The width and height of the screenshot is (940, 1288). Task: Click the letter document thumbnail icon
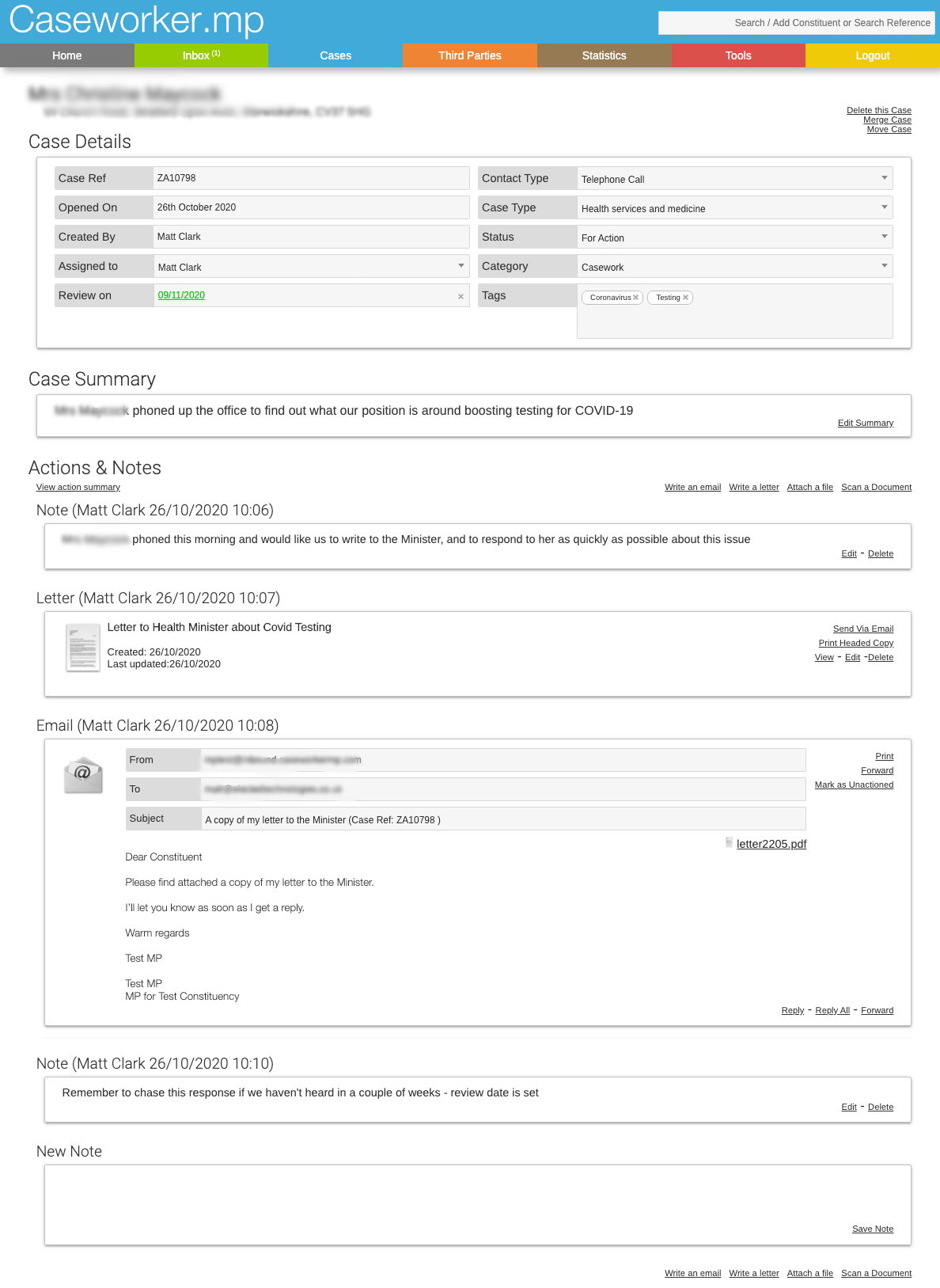click(x=82, y=647)
